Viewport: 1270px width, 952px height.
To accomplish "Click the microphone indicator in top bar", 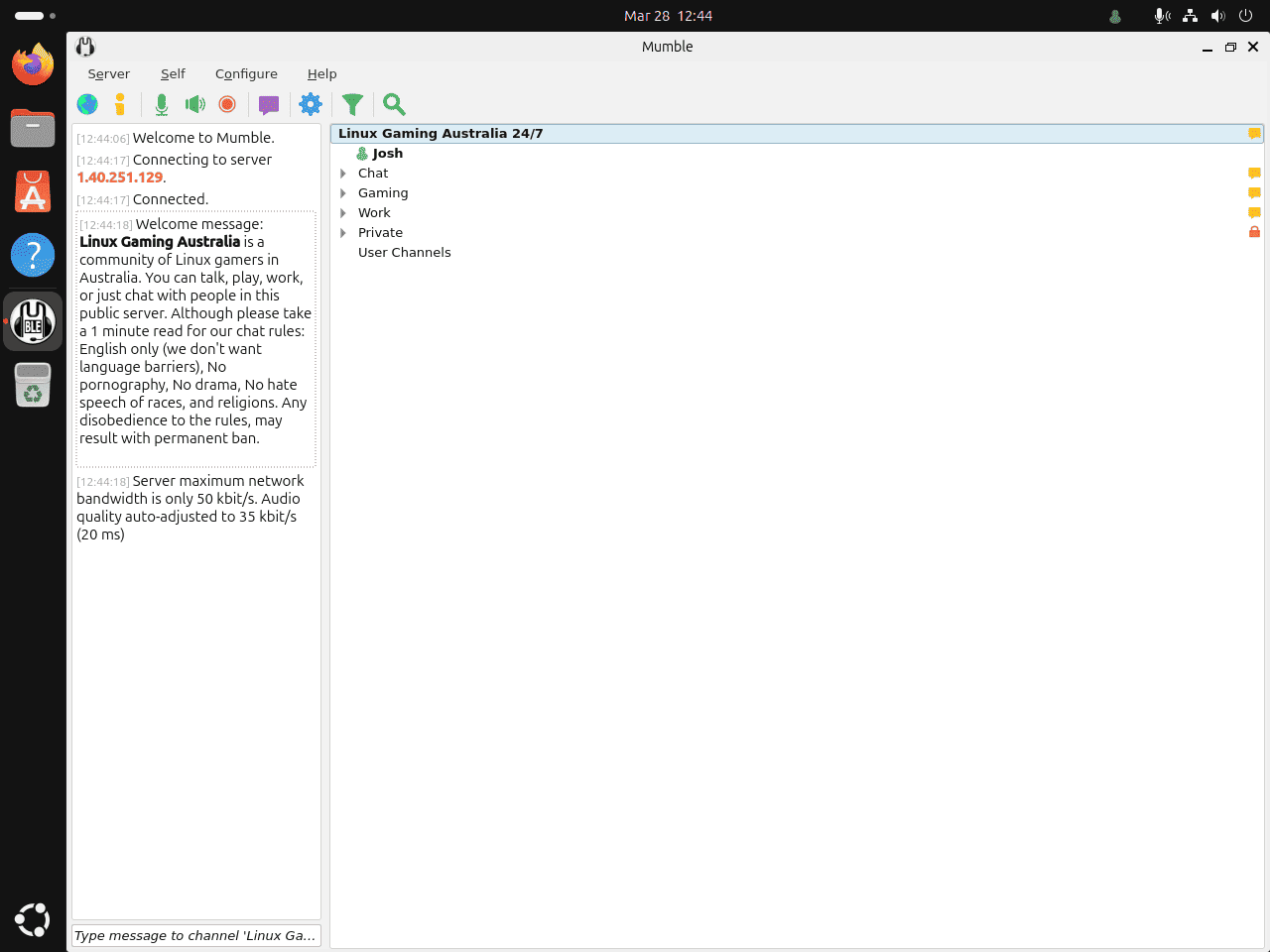I will [x=1162, y=16].
